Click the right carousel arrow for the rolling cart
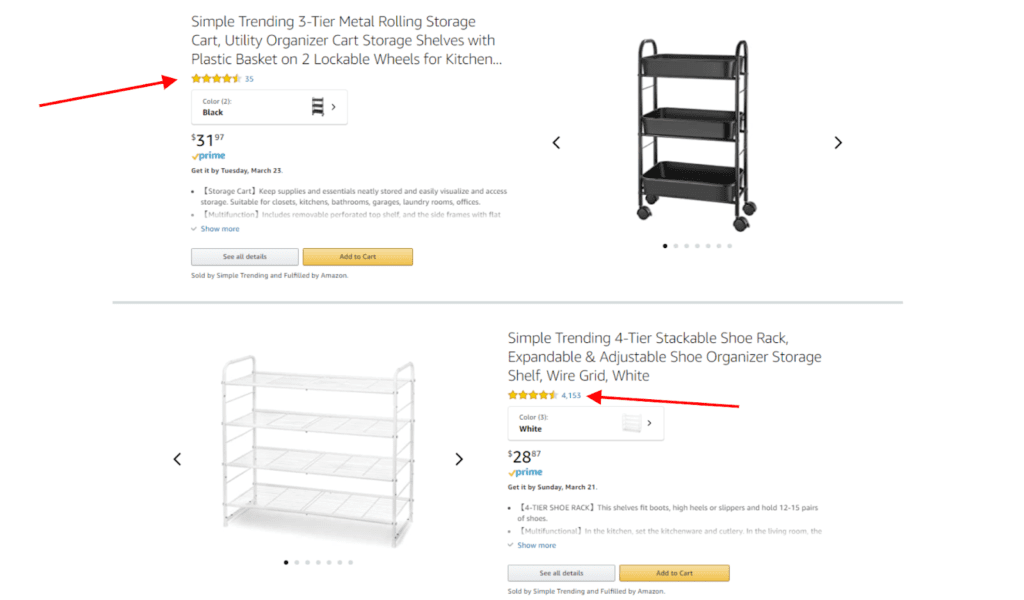 coord(838,142)
